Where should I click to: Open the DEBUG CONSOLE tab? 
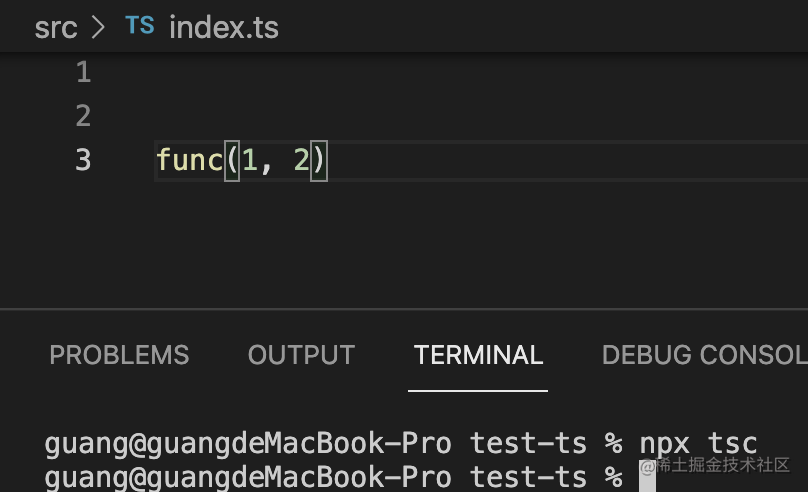[704, 355]
